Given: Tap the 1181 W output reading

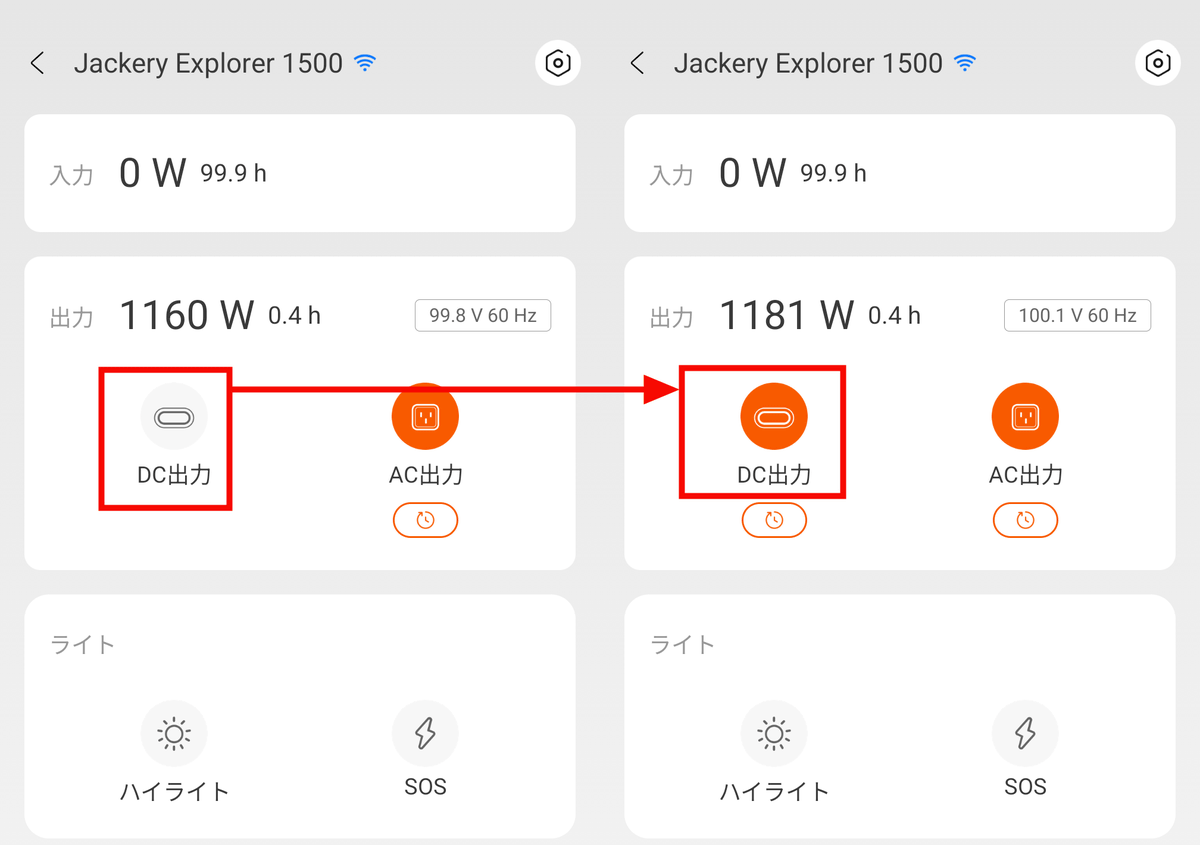Looking at the screenshot, I should [x=786, y=316].
